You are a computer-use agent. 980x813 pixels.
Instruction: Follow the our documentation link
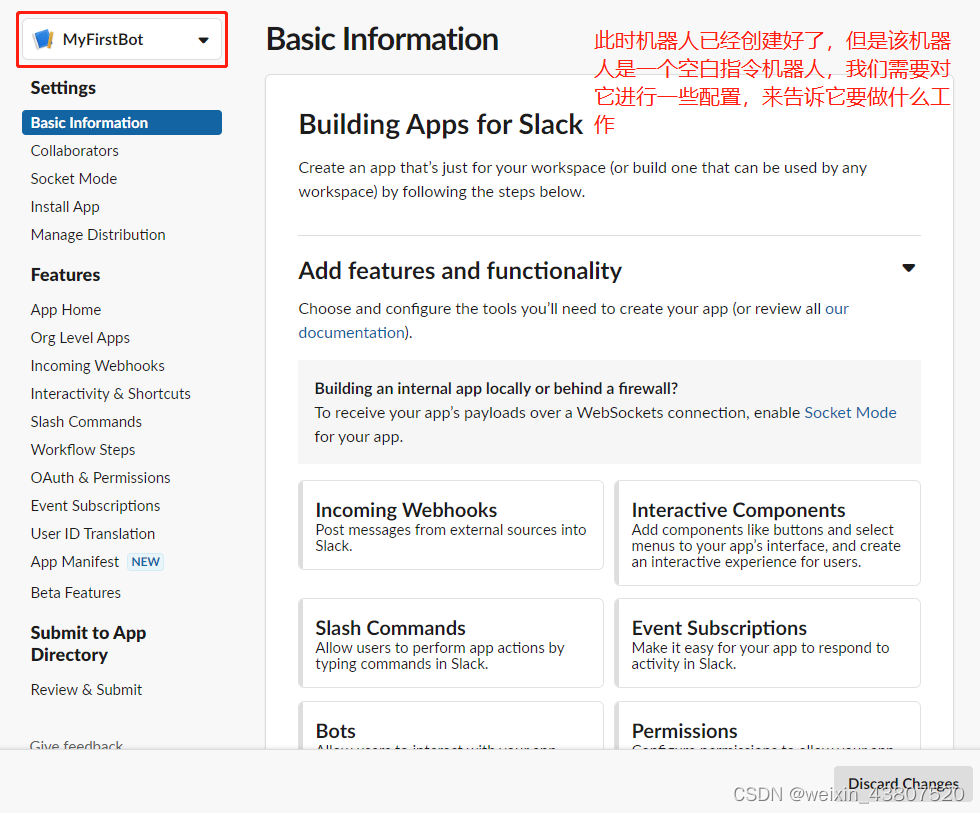click(x=574, y=321)
